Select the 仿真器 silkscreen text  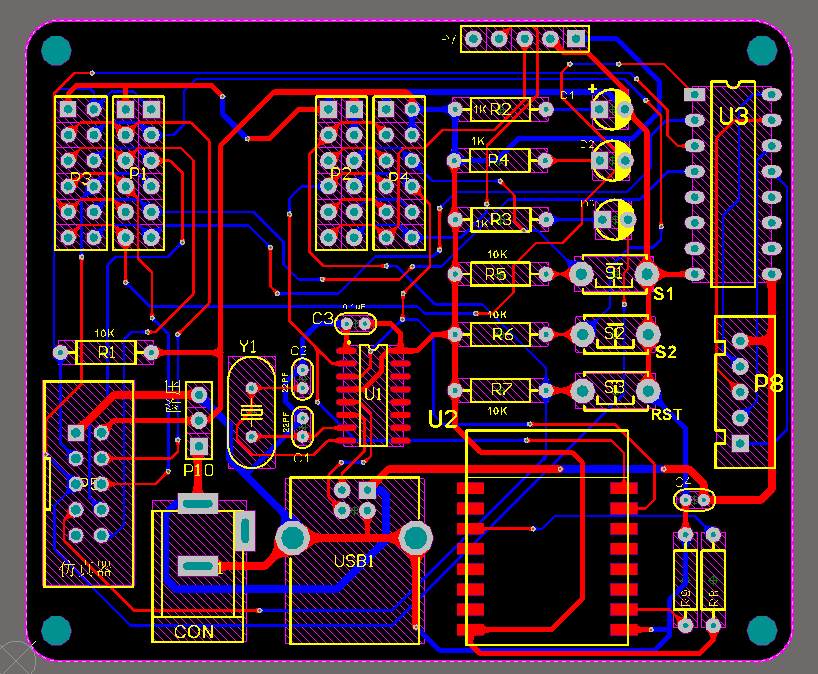(86, 568)
